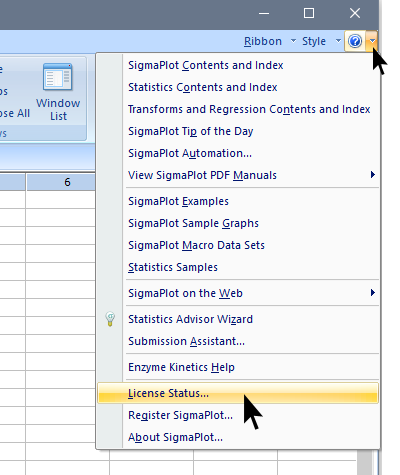The height and width of the screenshot is (475, 400).
Task: Open Submission Assistant
Action: [x=238, y=341]
